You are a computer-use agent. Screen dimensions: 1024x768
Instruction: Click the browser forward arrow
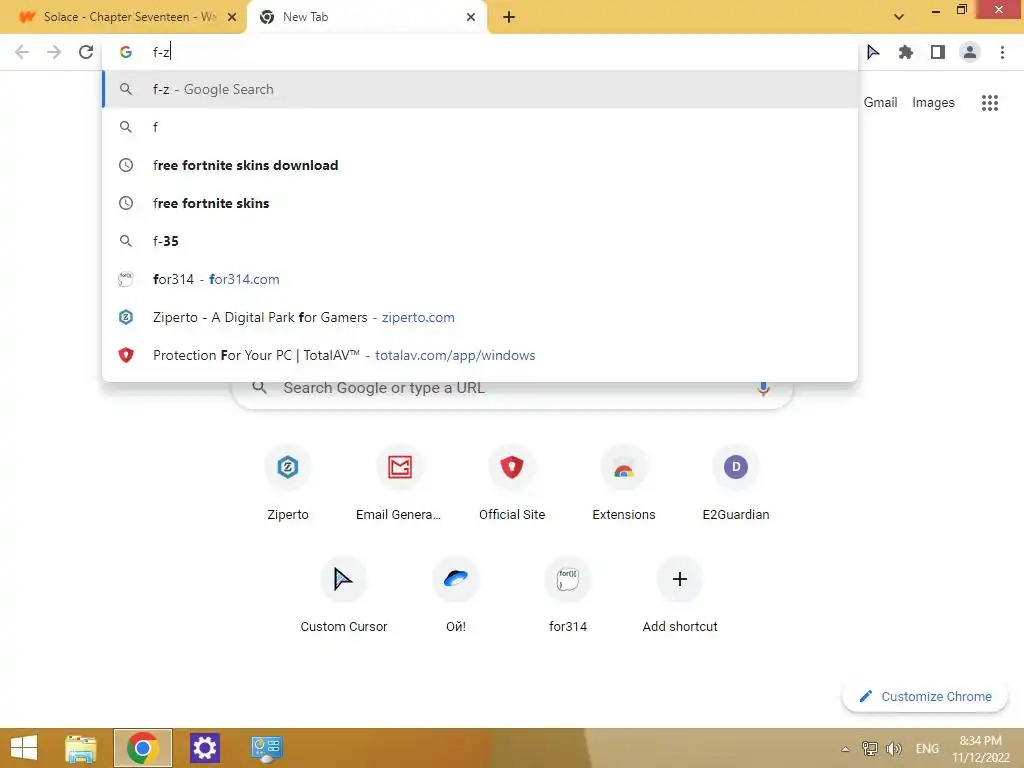click(x=54, y=52)
